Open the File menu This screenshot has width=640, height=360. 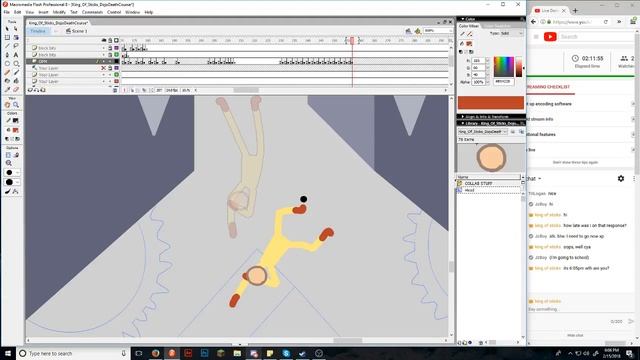pos(7,12)
